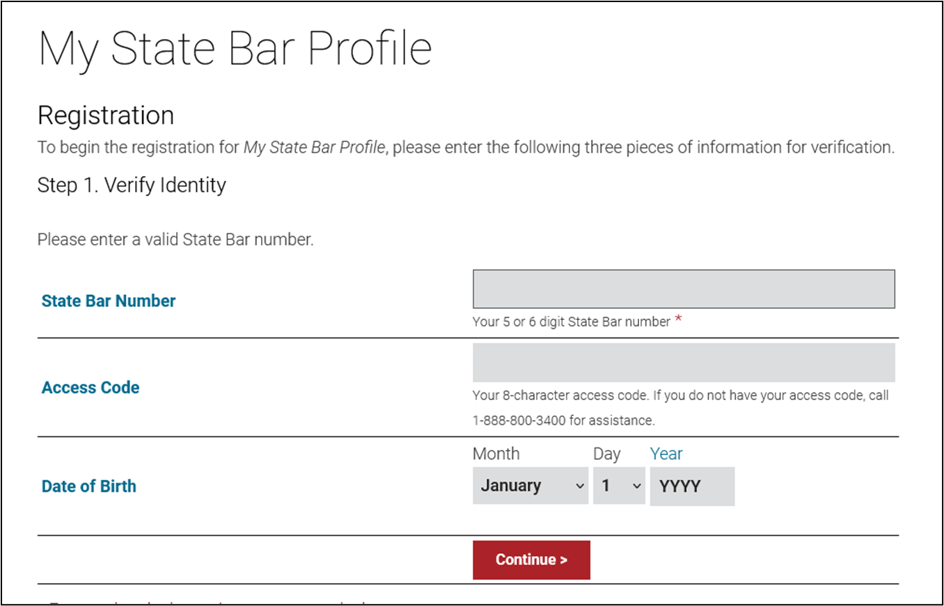Select the State Bar Number link
The image size is (944, 606).
[108, 300]
